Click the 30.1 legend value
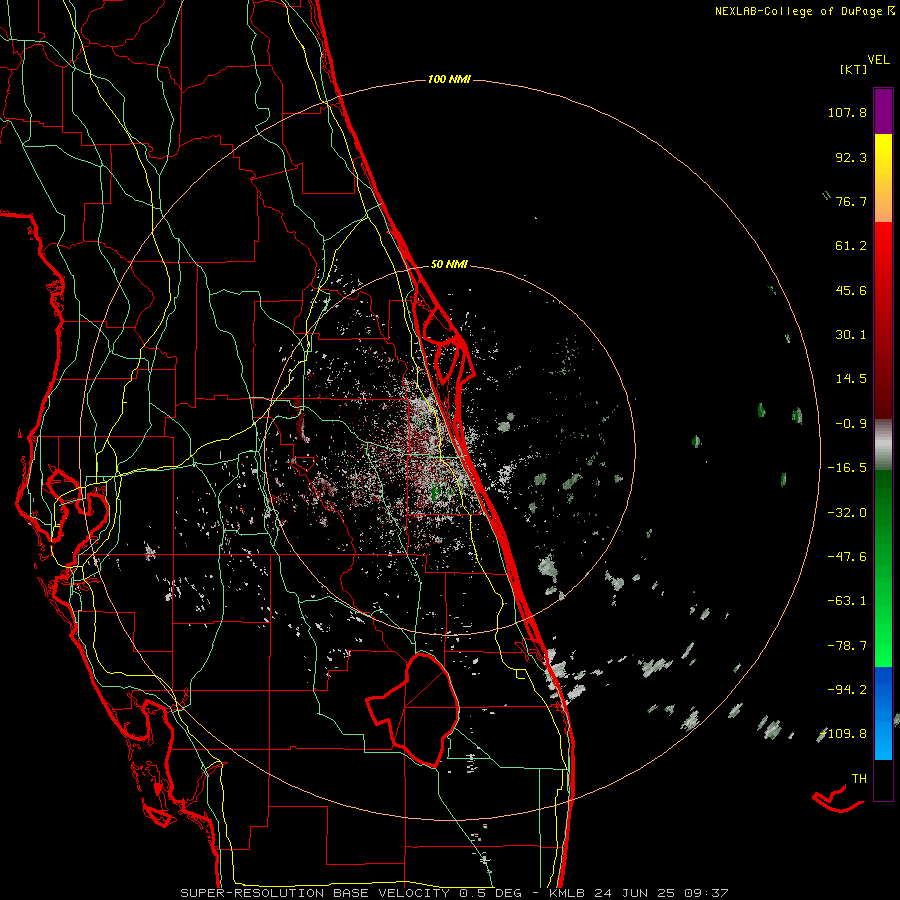This screenshot has width=900, height=900. 851,335
